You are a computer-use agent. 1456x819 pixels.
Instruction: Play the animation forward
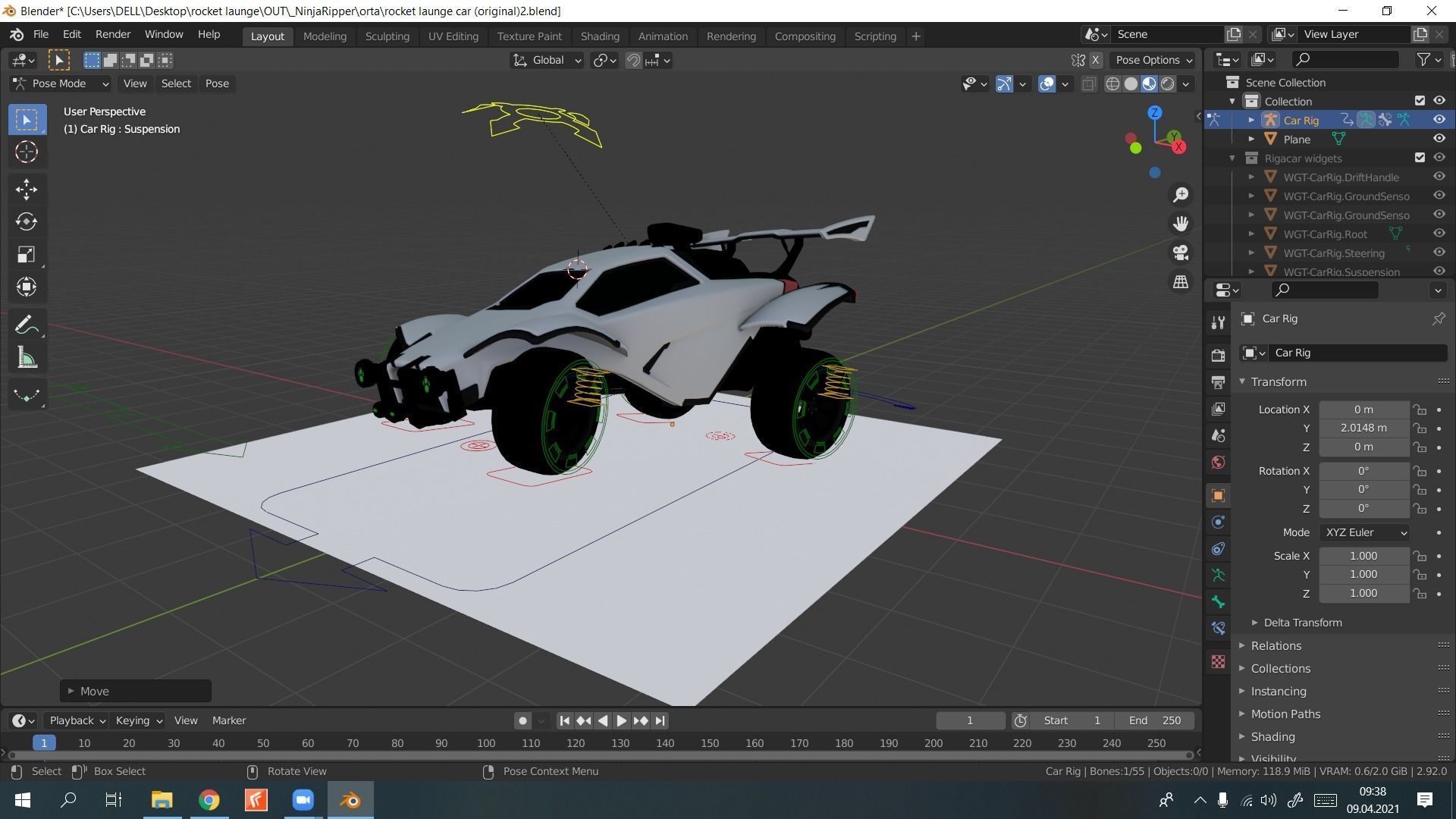coord(621,720)
